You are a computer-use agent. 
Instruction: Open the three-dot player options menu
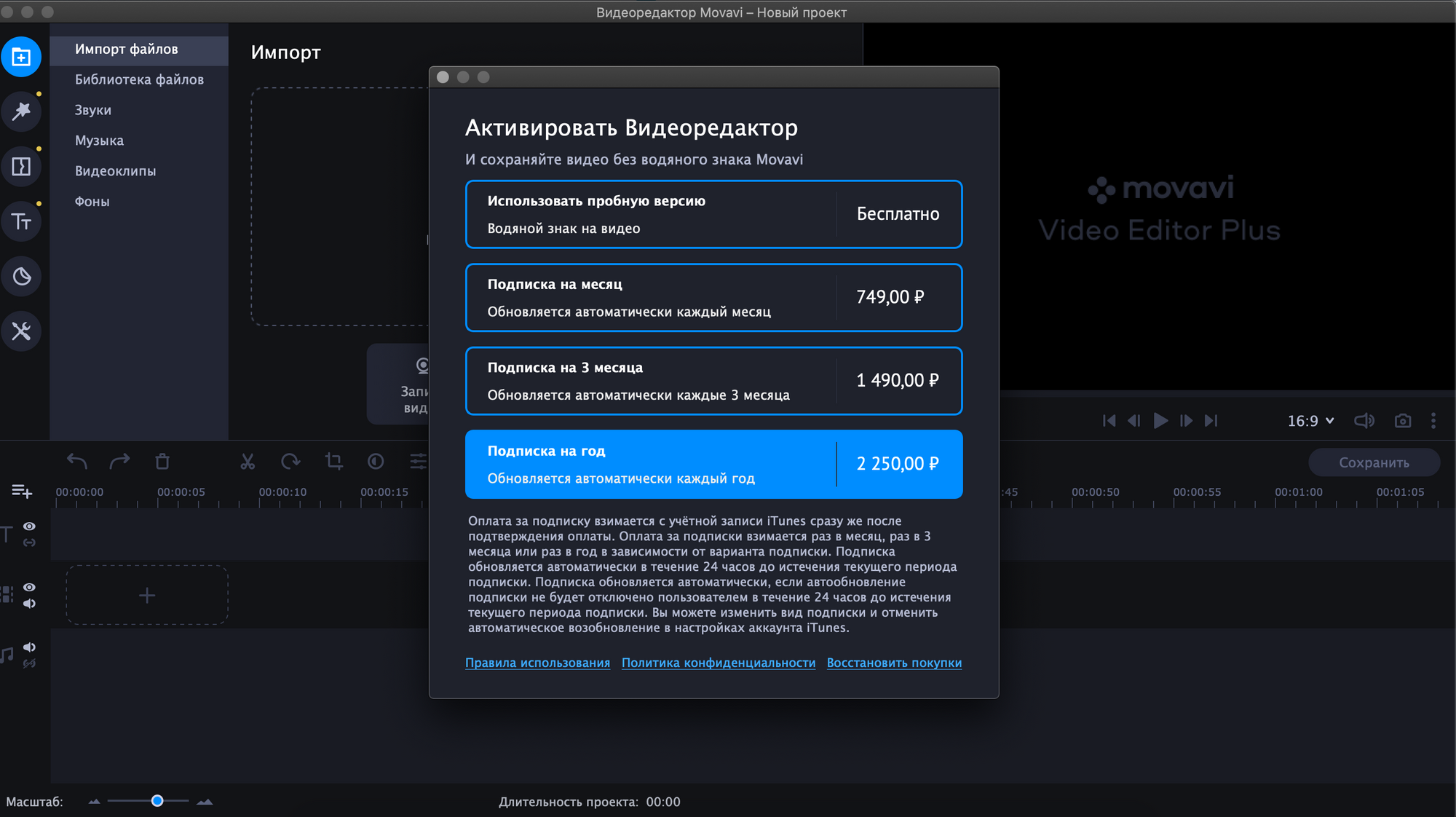click(1433, 421)
